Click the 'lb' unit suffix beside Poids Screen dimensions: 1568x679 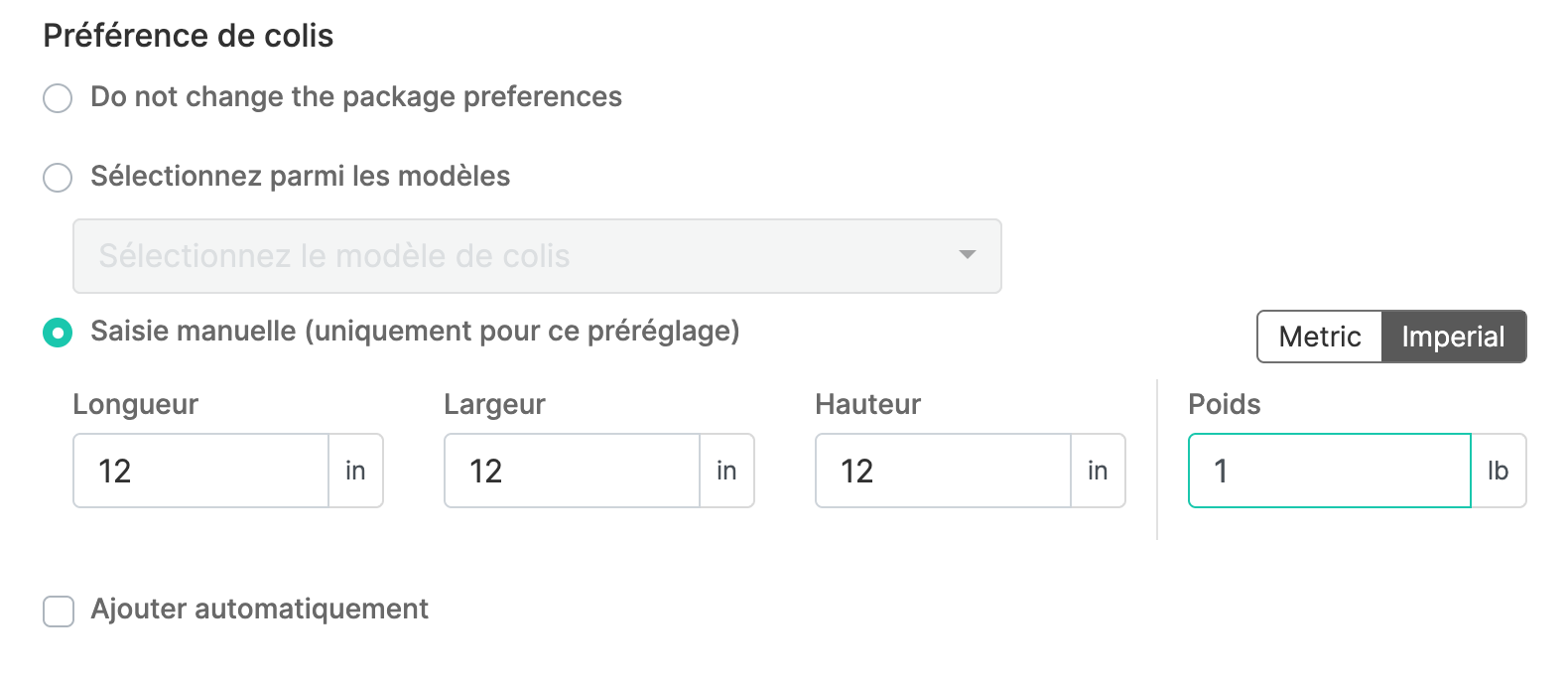coord(1498,471)
